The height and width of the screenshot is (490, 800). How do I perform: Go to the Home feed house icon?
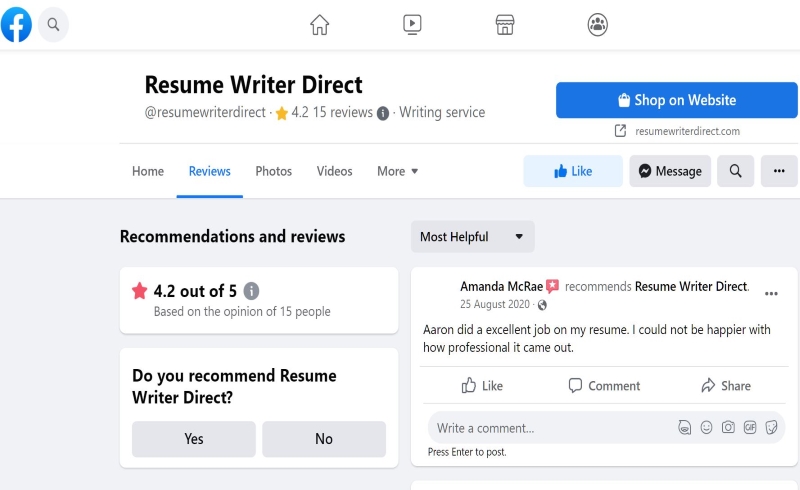click(319, 24)
